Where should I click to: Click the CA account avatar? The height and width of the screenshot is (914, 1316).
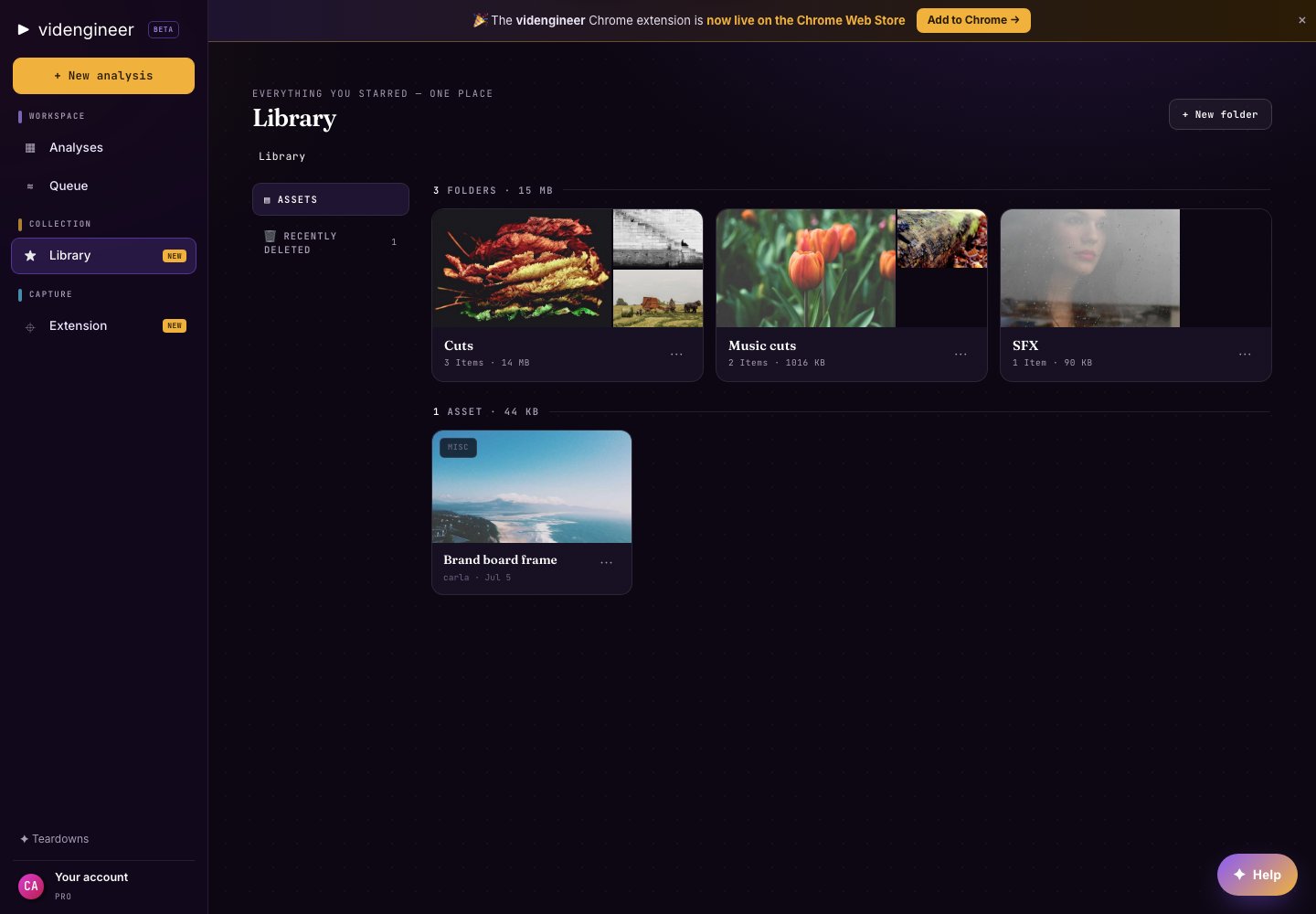(x=31, y=886)
